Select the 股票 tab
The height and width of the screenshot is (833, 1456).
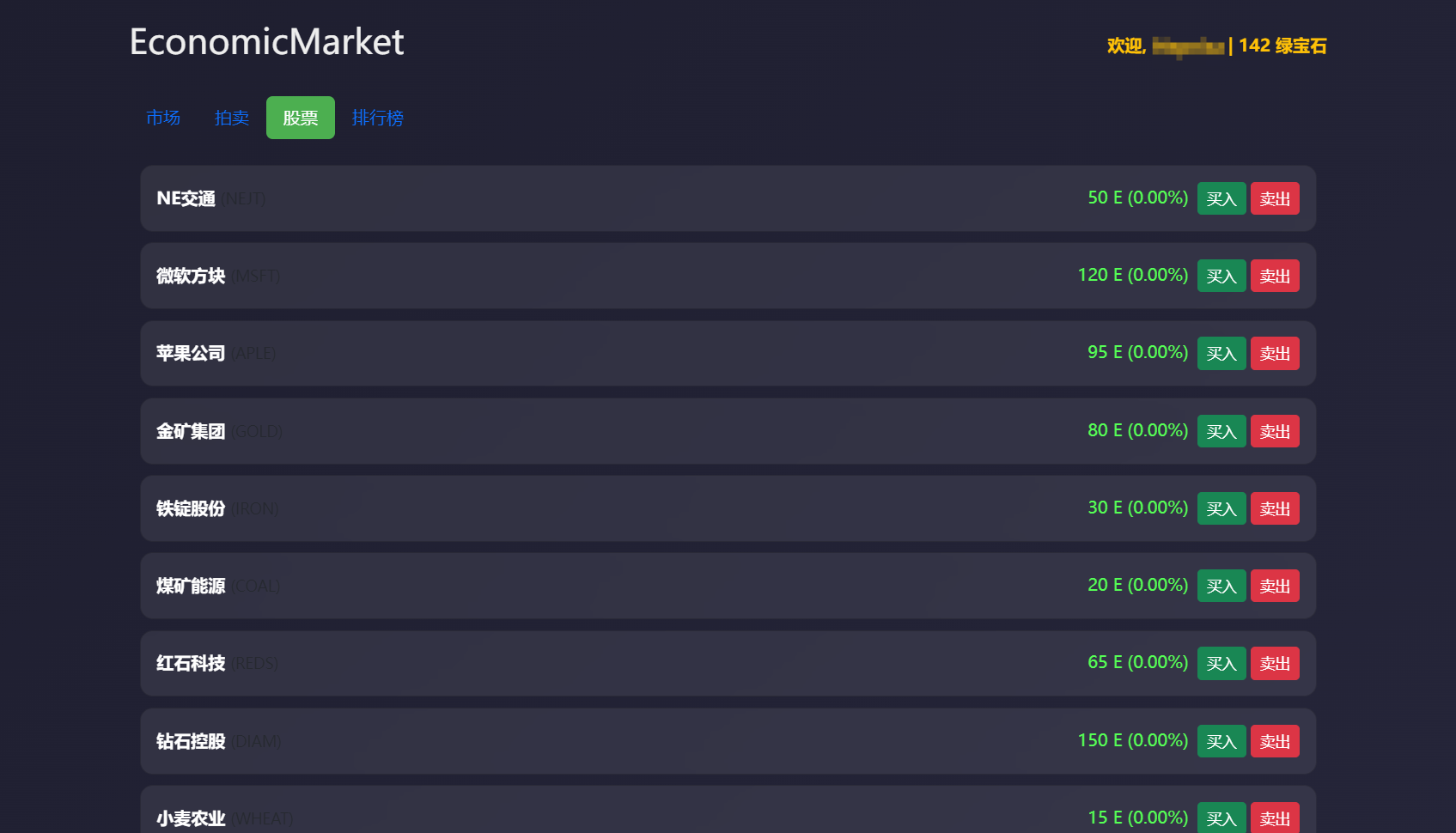[x=301, y=118]
